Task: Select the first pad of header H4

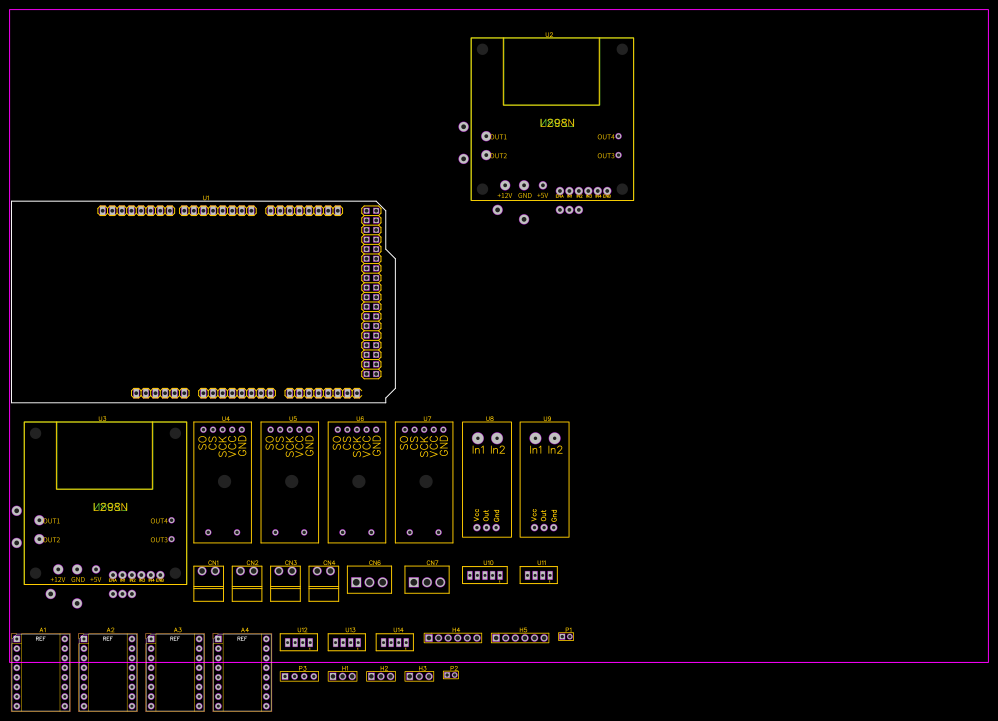Action: pos(428,638)
